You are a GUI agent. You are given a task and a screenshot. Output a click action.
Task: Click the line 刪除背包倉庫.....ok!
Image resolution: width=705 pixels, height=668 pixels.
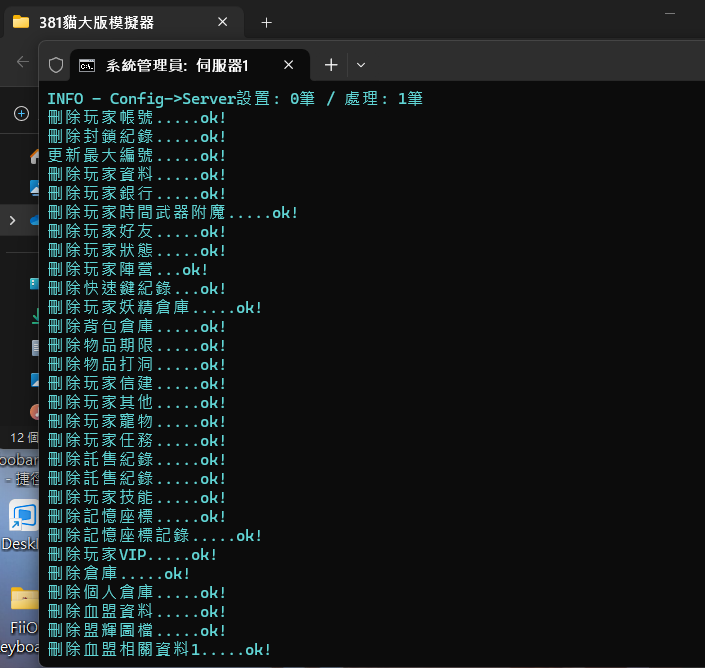point(137,327)
